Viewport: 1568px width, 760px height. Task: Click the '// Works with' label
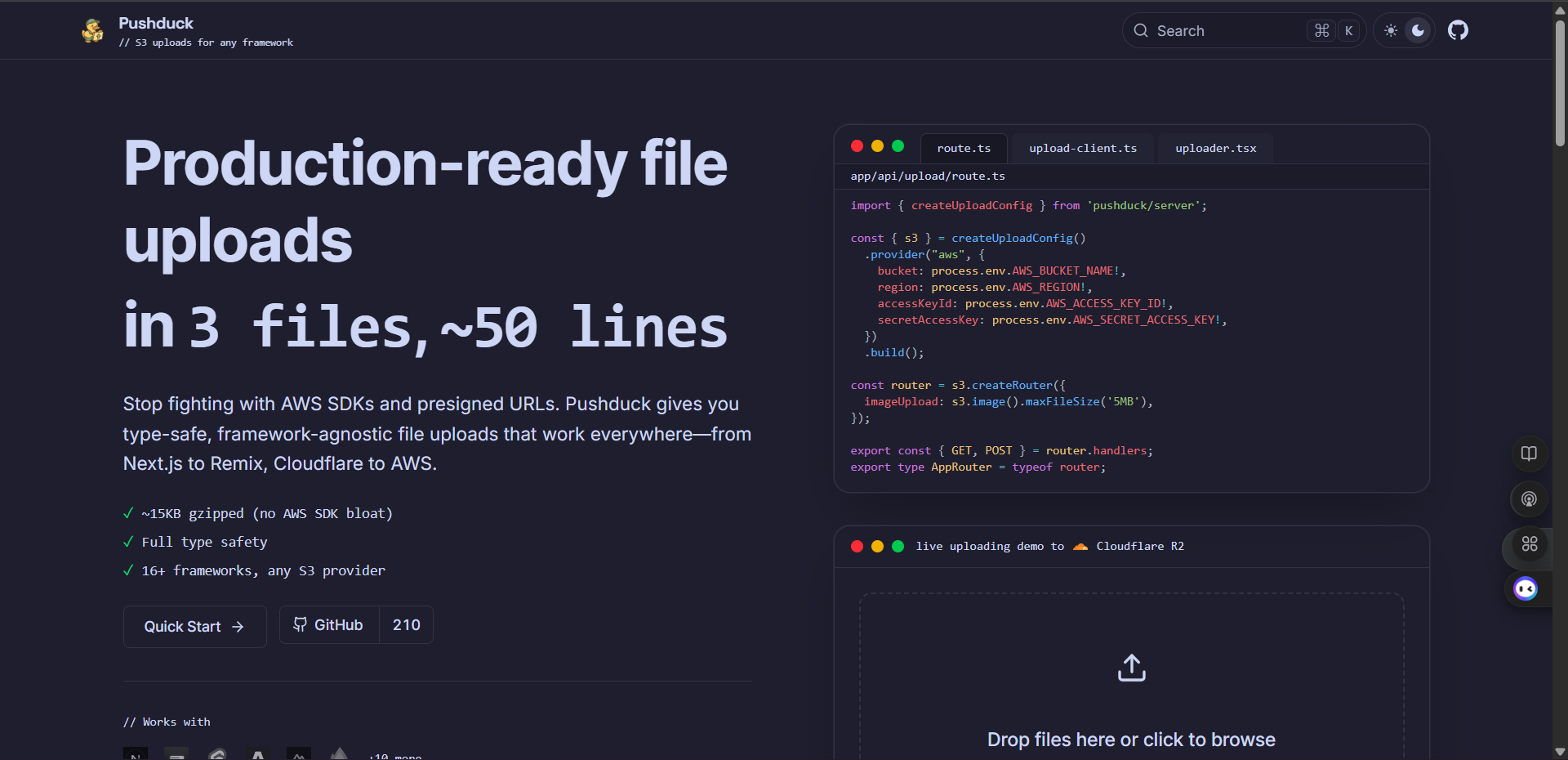tap(167, 722)
